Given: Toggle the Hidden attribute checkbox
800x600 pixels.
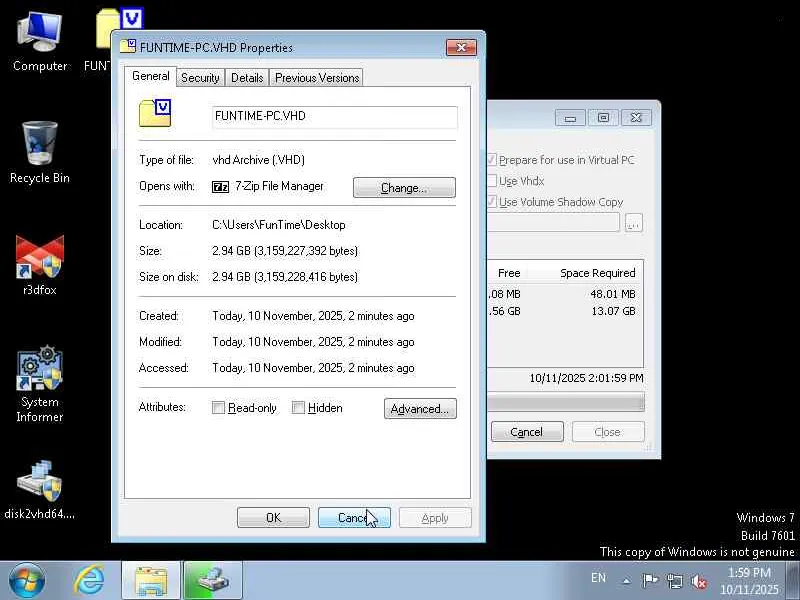Looking at the screenshot, I should pos(298,408).
